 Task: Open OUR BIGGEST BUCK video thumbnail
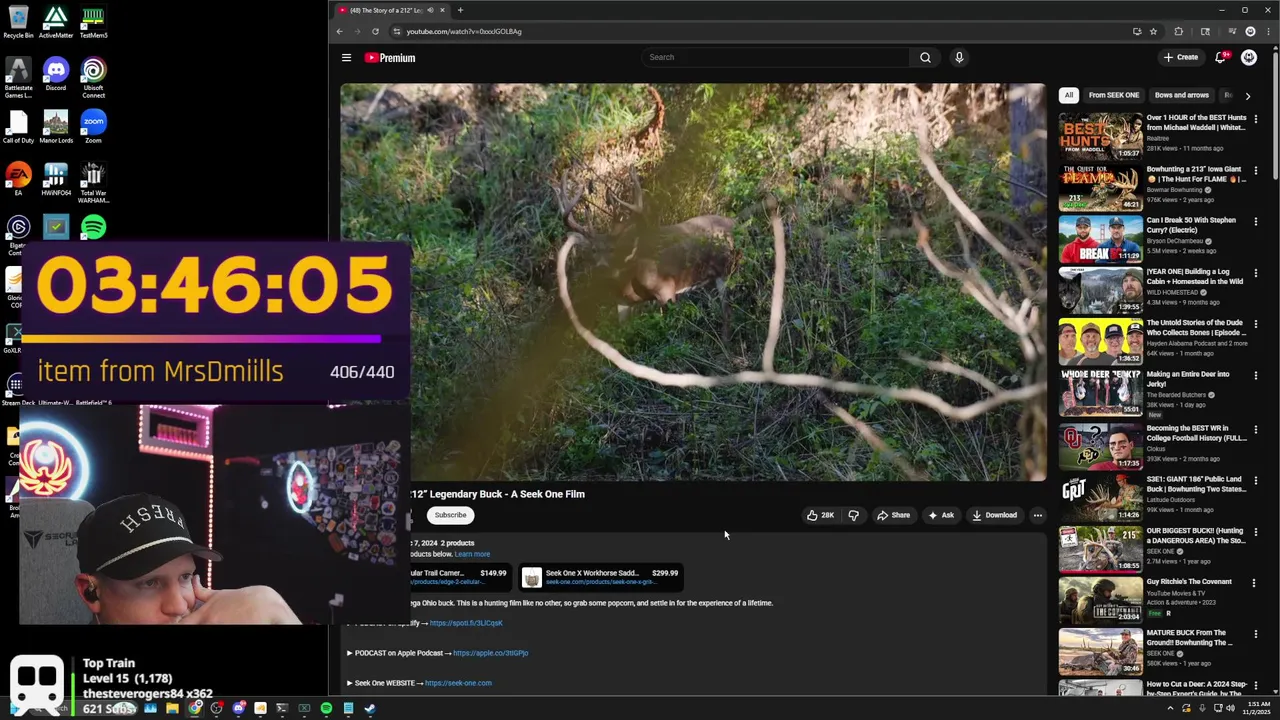pyautogui.click(x=1100, y=548)
